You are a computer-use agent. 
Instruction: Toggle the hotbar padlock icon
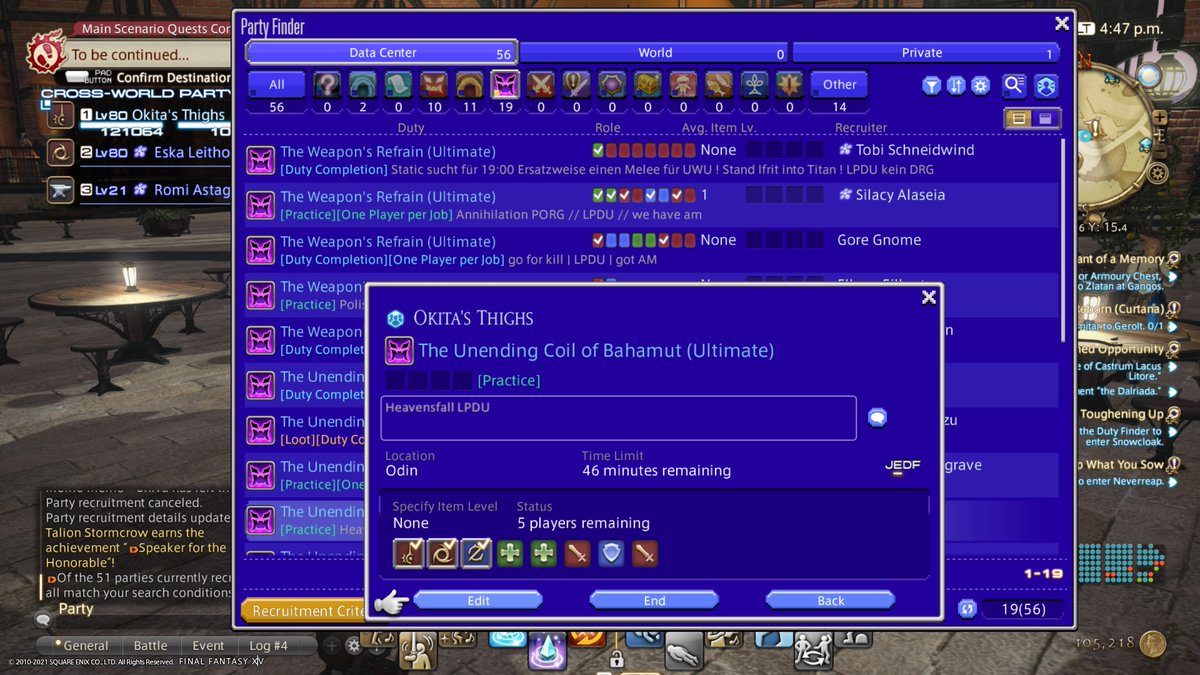pyautogui.click(x=617, y=660)
